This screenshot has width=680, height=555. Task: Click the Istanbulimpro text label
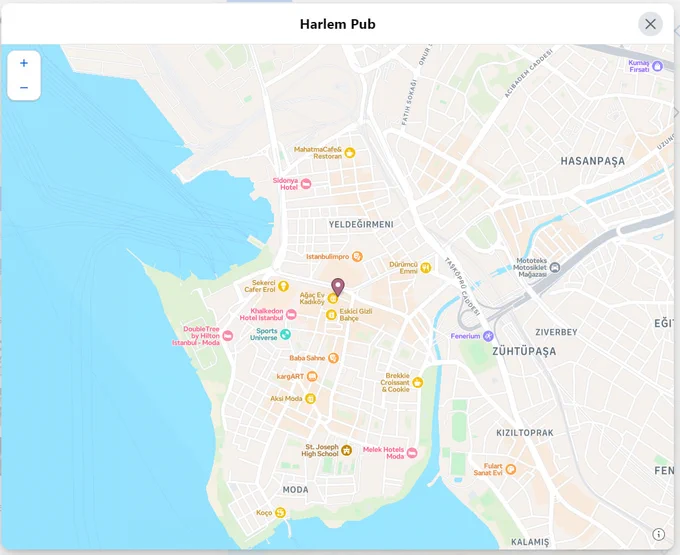pos(328,257)
